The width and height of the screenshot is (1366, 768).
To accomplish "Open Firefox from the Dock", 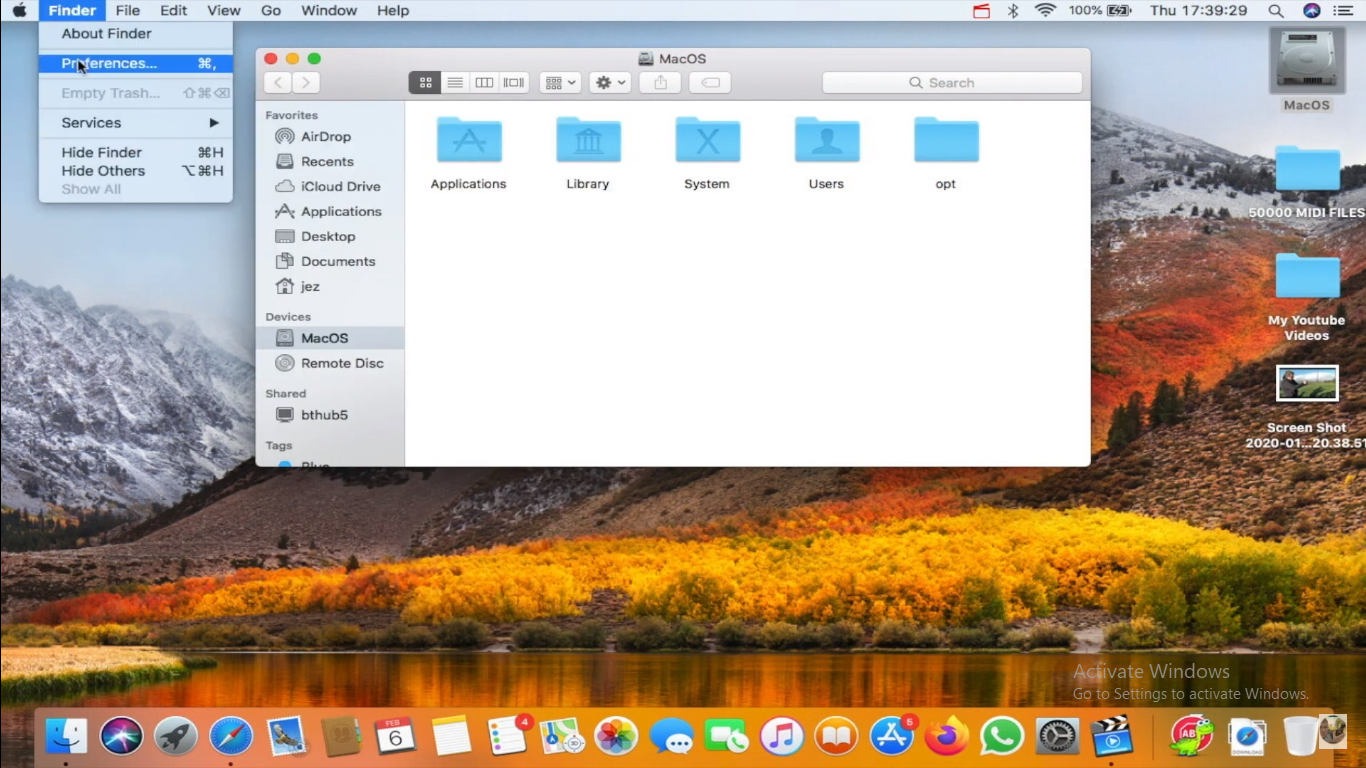I will [947, 737].
